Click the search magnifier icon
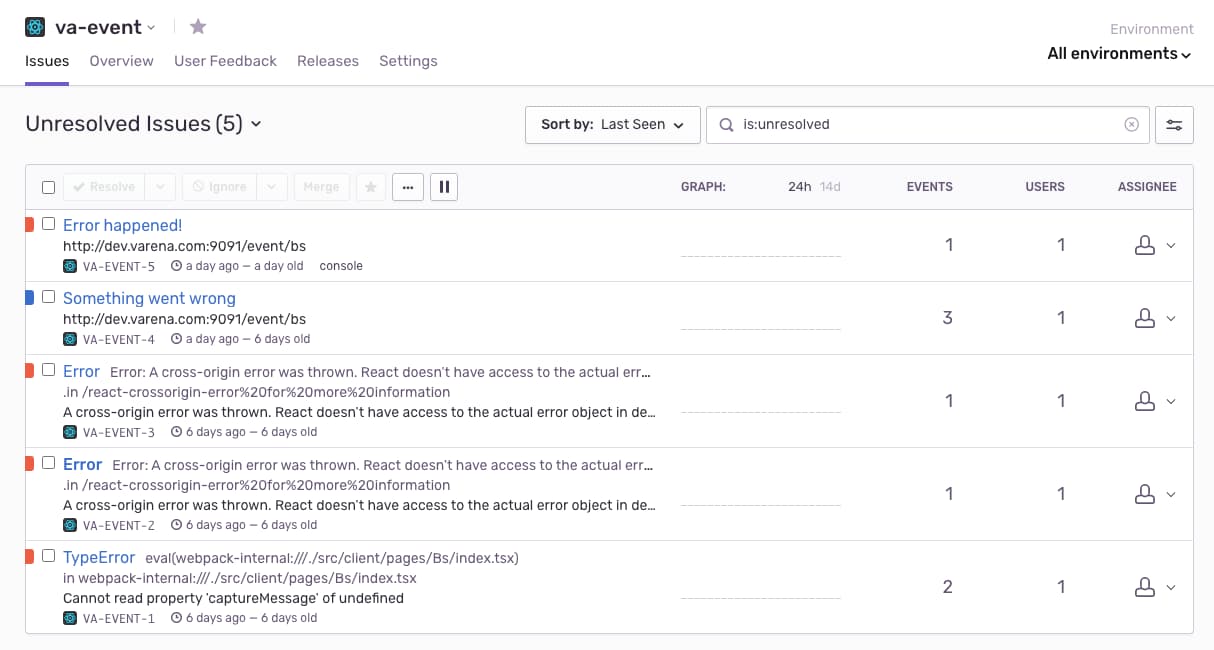 click(x=727, y=125)
